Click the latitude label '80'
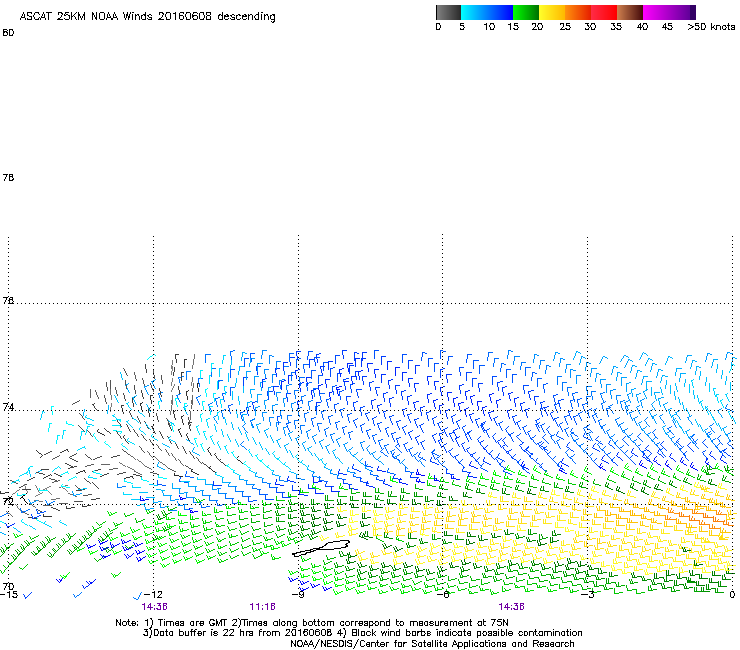 coord(8,33)
